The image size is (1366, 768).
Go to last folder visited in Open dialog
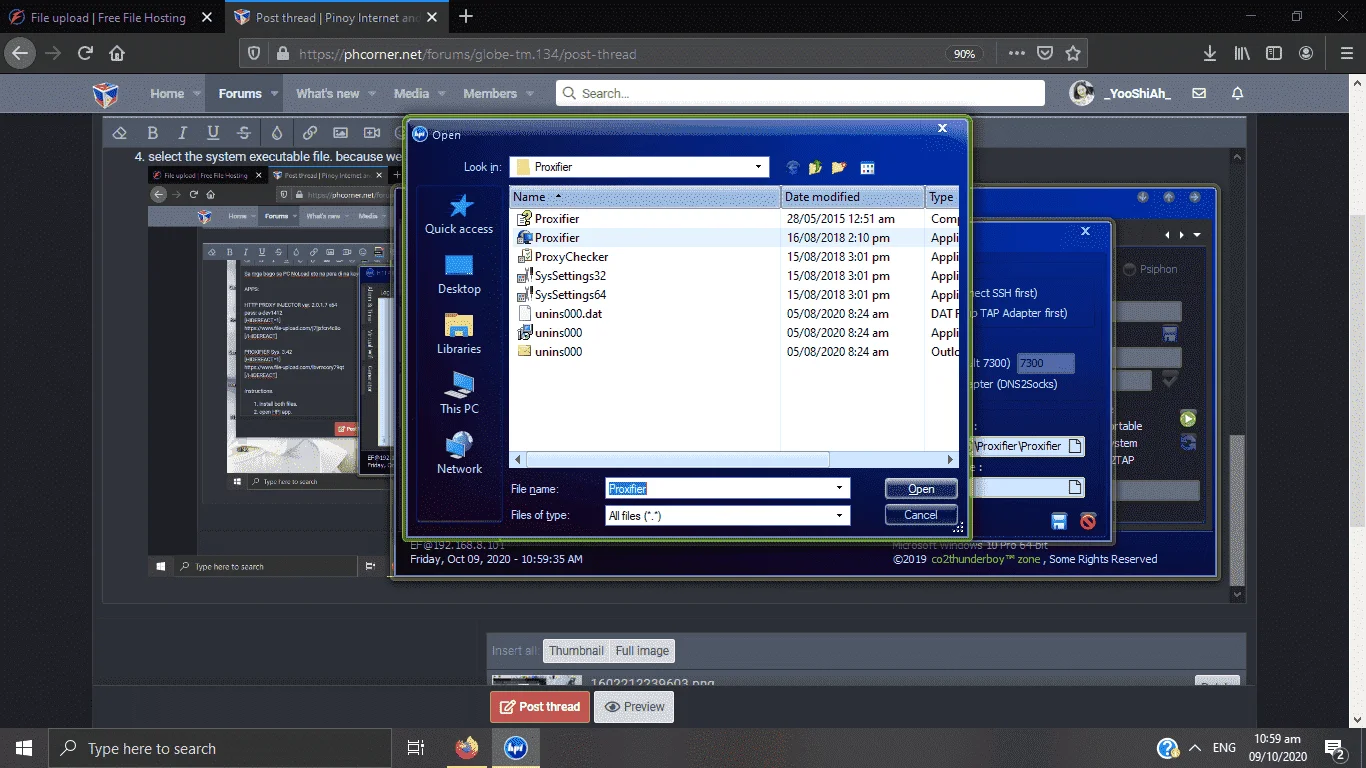tap(793, 167)
